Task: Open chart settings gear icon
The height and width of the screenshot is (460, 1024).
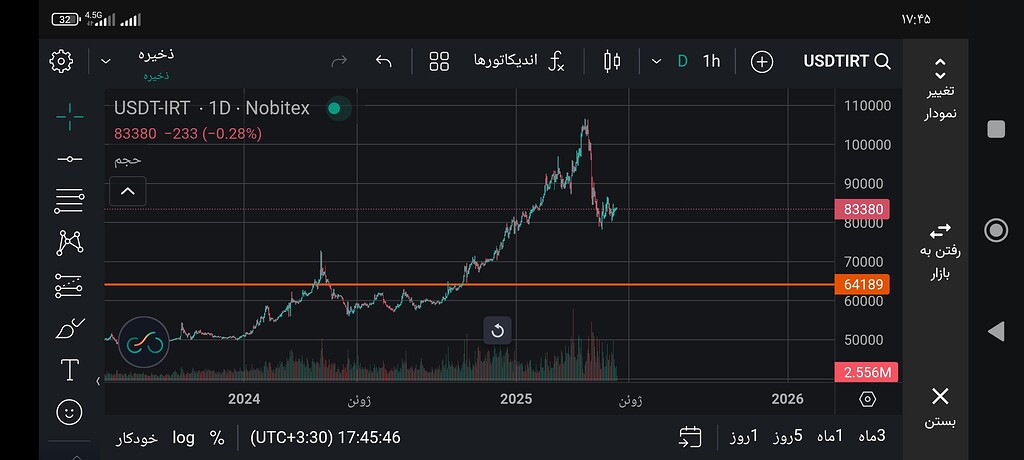Action: [x=61, y=61]
